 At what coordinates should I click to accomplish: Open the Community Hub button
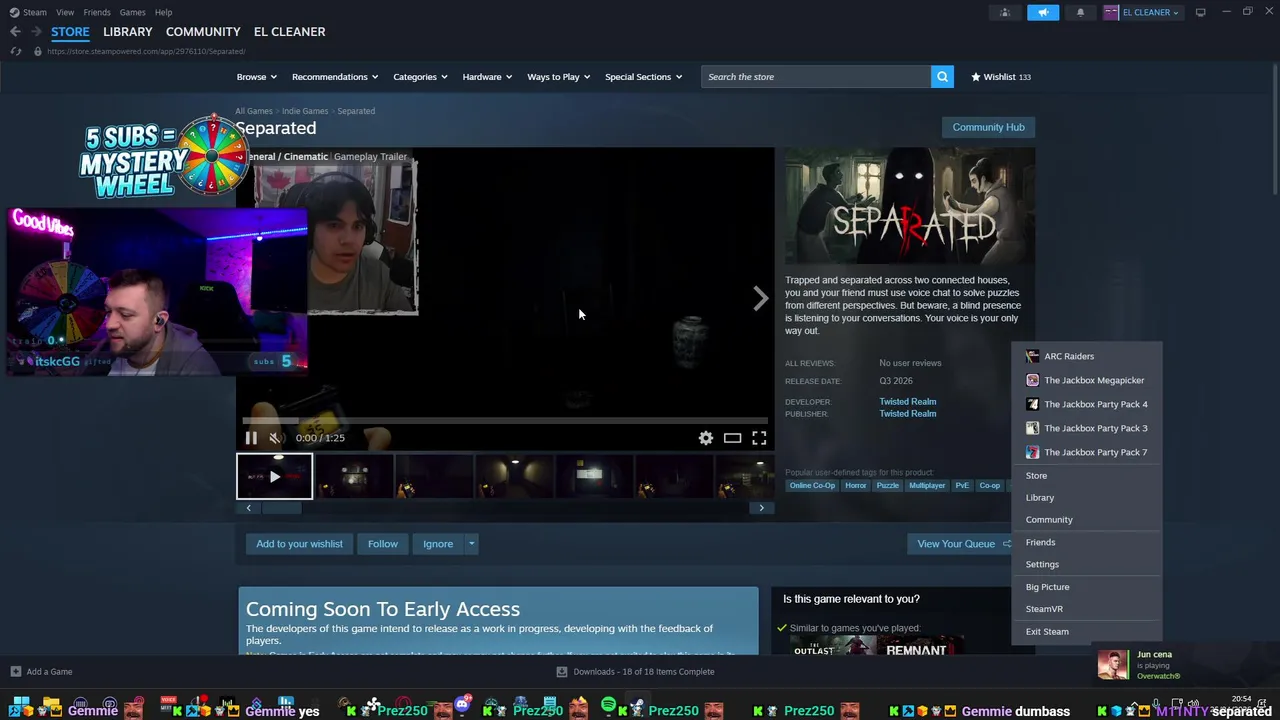tap(988, 127)
